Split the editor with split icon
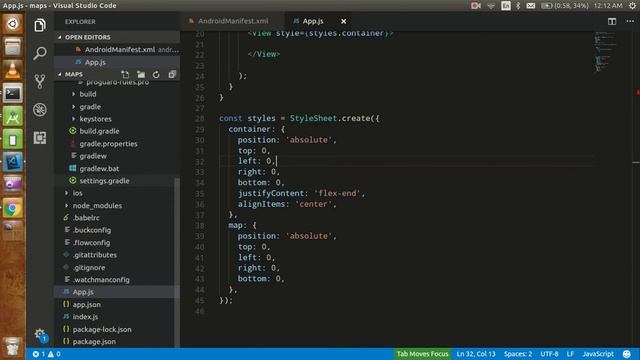Viewport: 640px width, 360px height. [x=611, y=21]
